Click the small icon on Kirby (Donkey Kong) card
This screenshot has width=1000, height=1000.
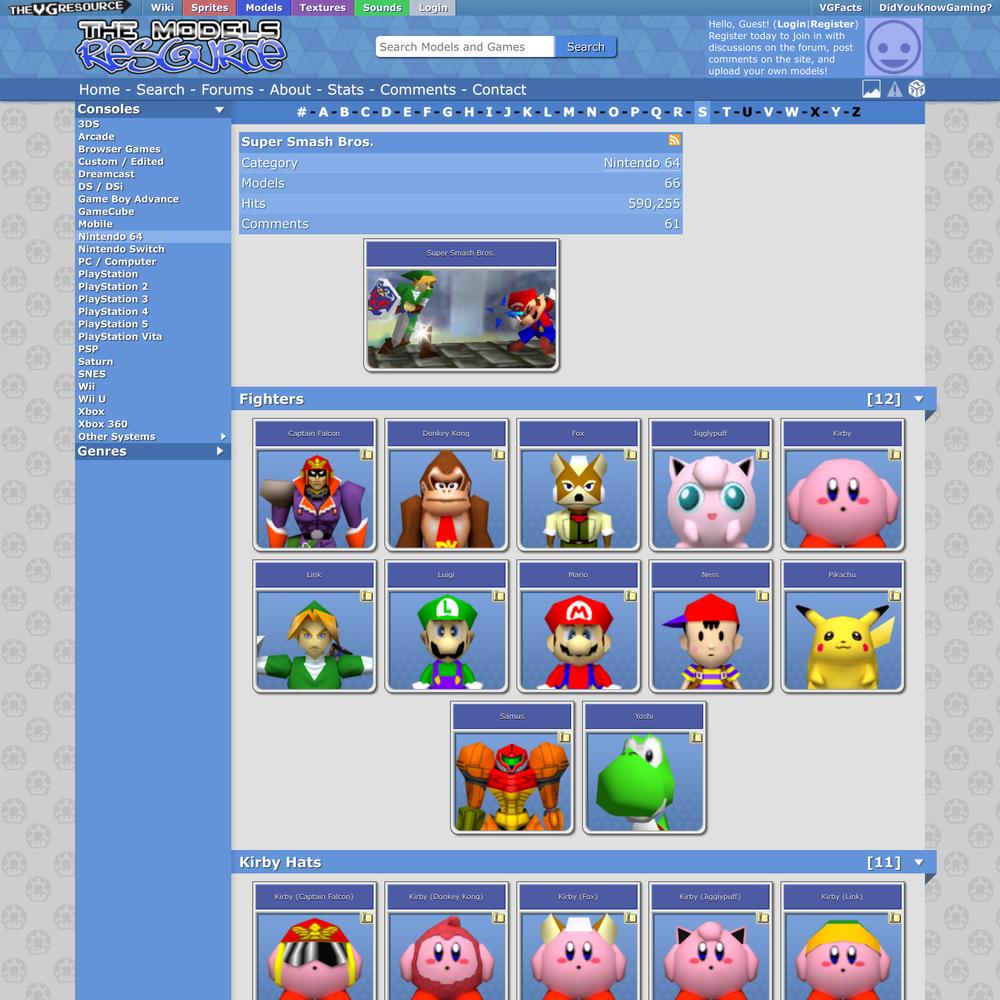[x=499, y=918]
